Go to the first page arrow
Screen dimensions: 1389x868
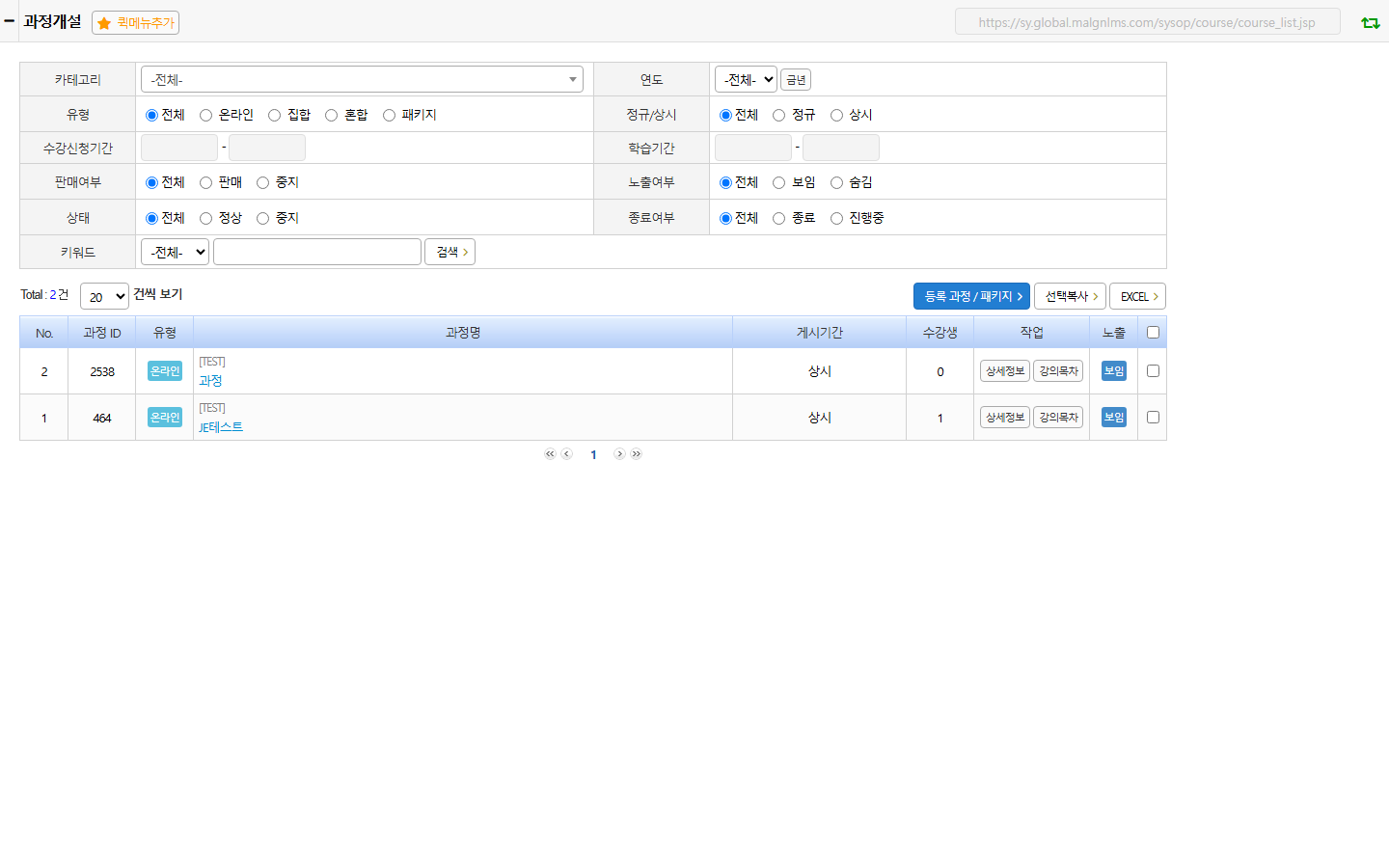550,454
